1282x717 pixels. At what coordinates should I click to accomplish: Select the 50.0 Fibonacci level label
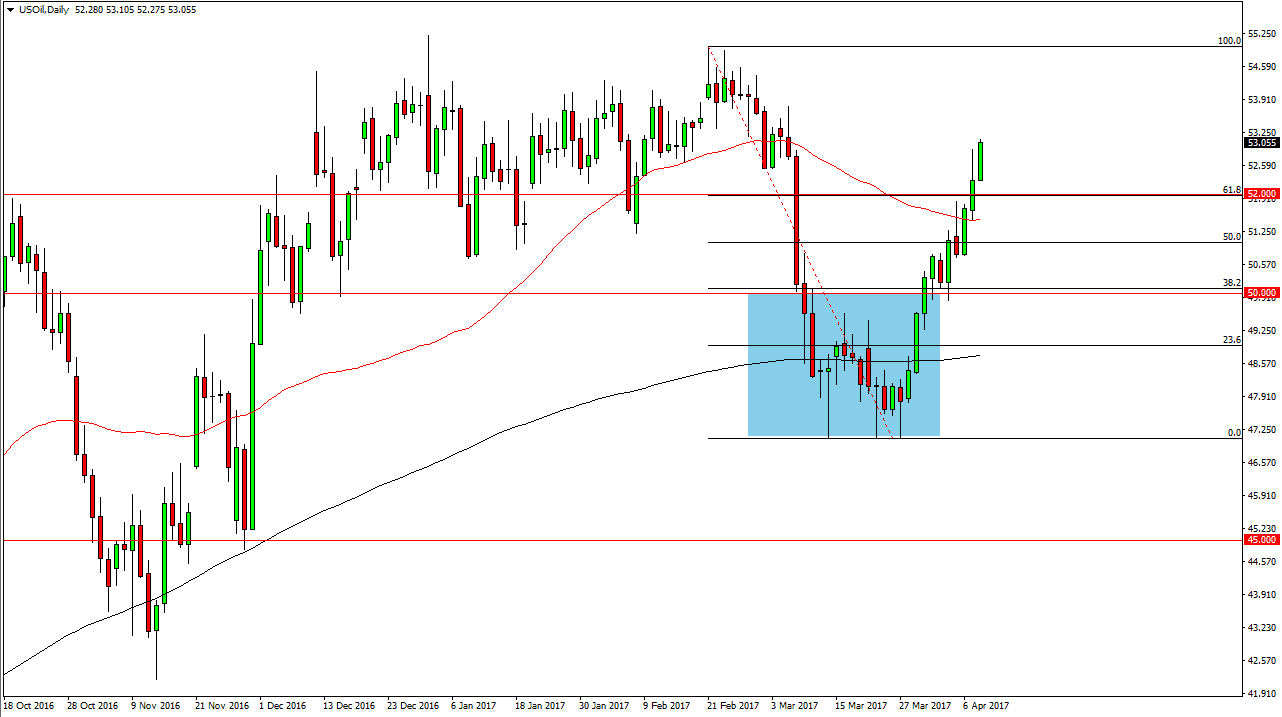coord(1232,237)
